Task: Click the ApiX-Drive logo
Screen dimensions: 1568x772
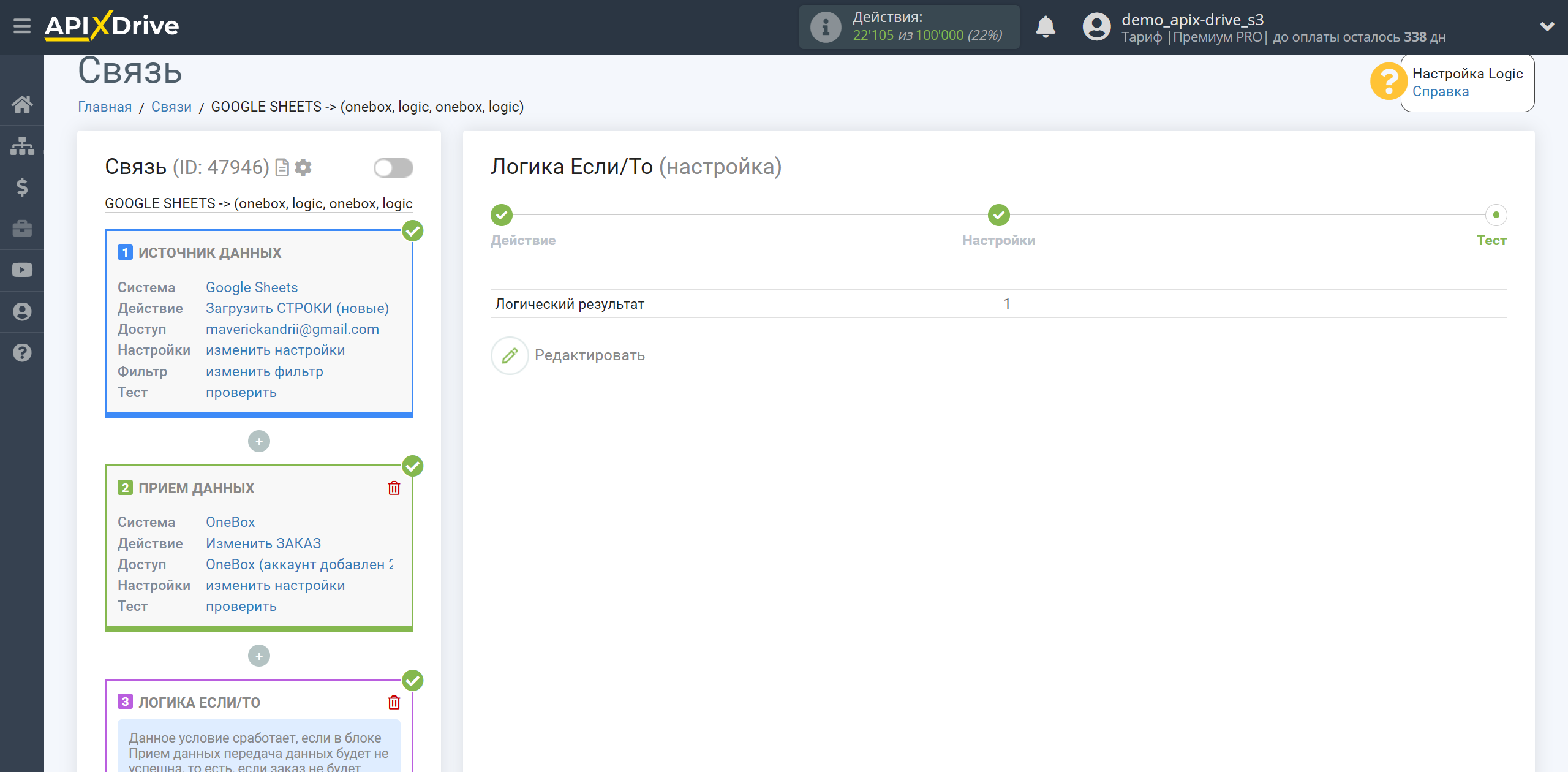Action: click(x=112, y=26)
